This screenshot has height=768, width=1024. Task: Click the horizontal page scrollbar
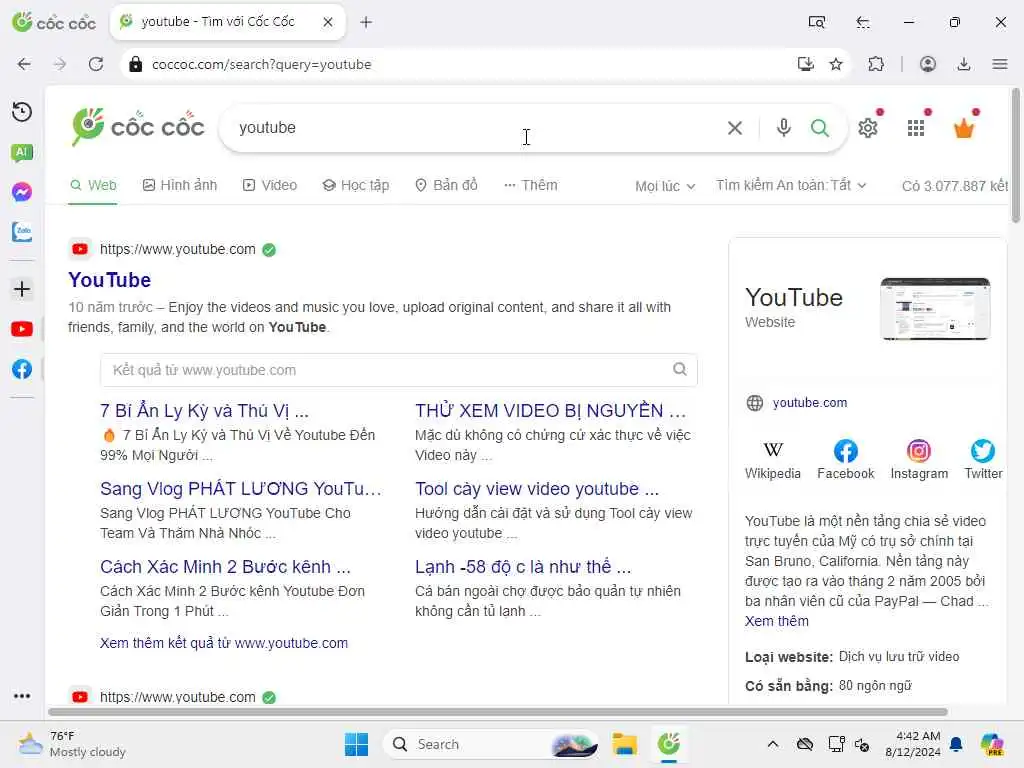pyautogui.click(x=498, y=712)
